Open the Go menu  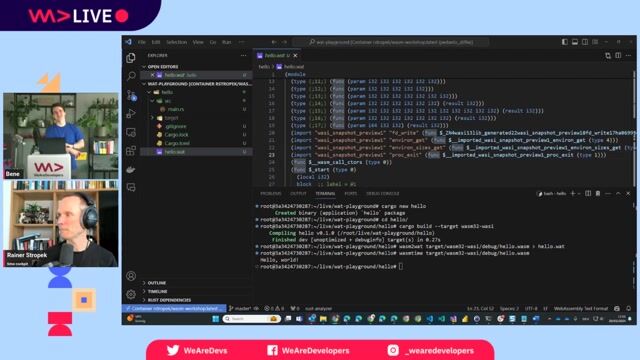pos(213,42)
